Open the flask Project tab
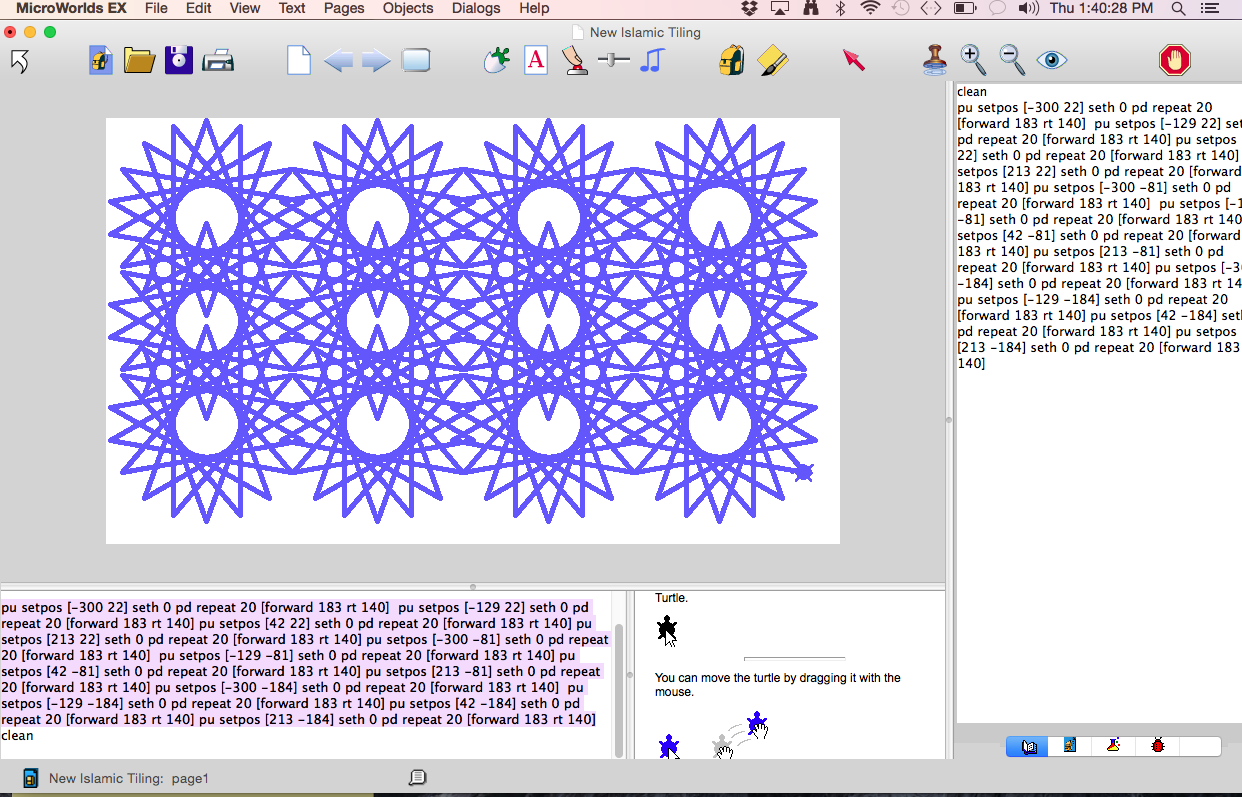 (1113, 746)
